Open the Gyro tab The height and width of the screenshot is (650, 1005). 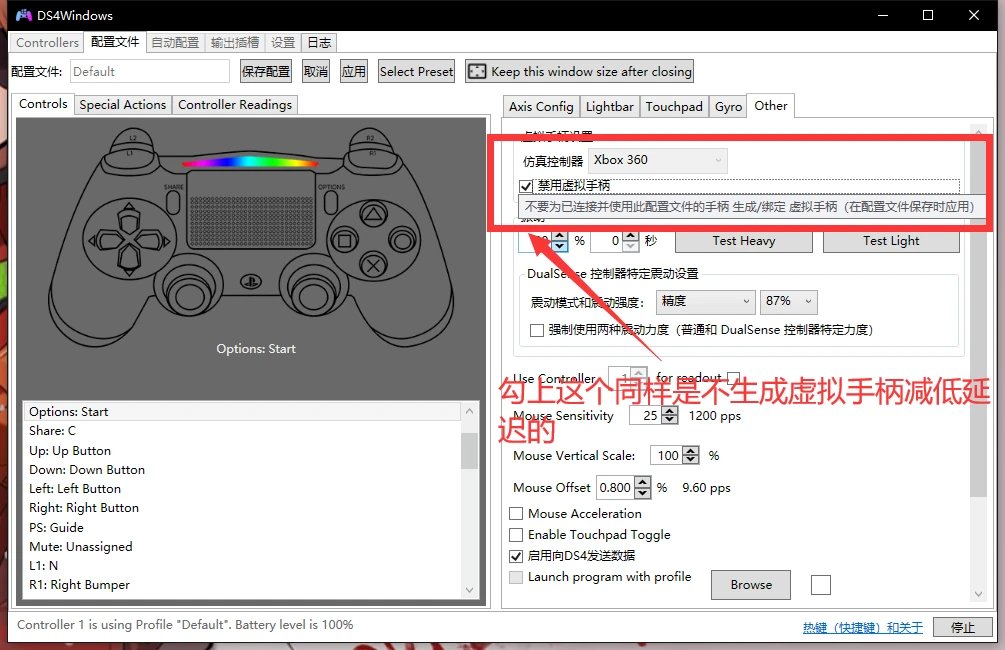tap(729, 106)
